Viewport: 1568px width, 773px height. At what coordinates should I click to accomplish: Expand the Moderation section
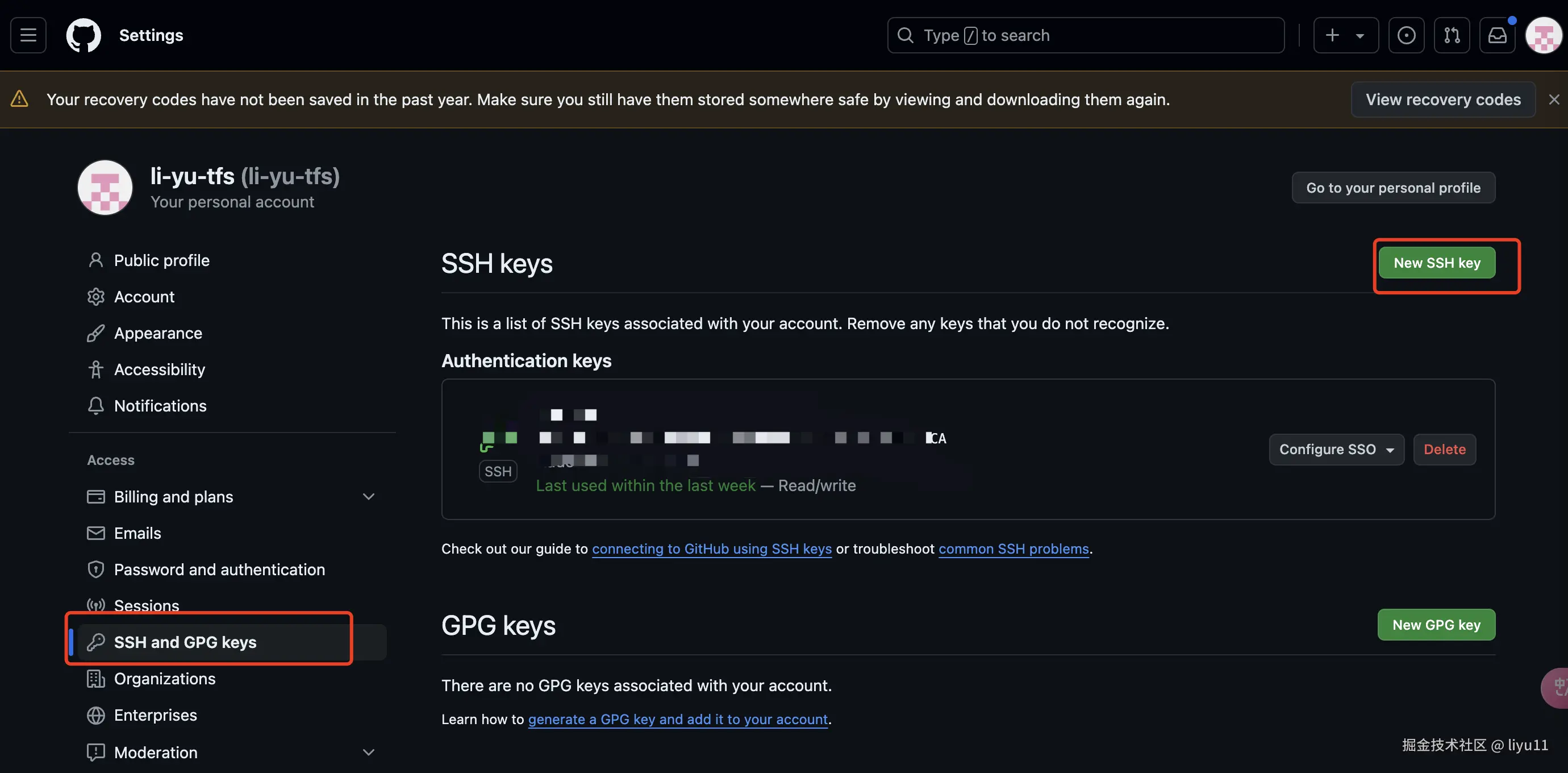(368, 753)
